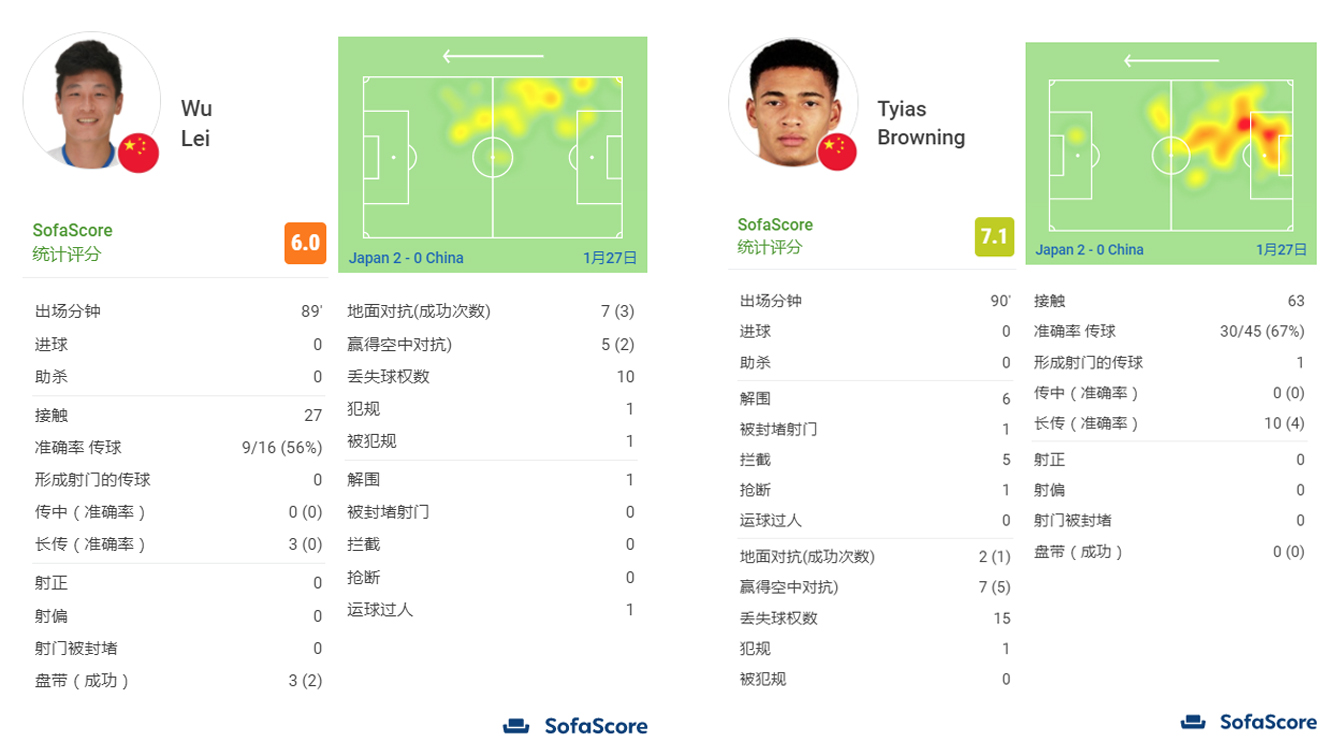
Task: Click Tyias Browning's pitch heatmap
Action: click(x=1171, y=155)
